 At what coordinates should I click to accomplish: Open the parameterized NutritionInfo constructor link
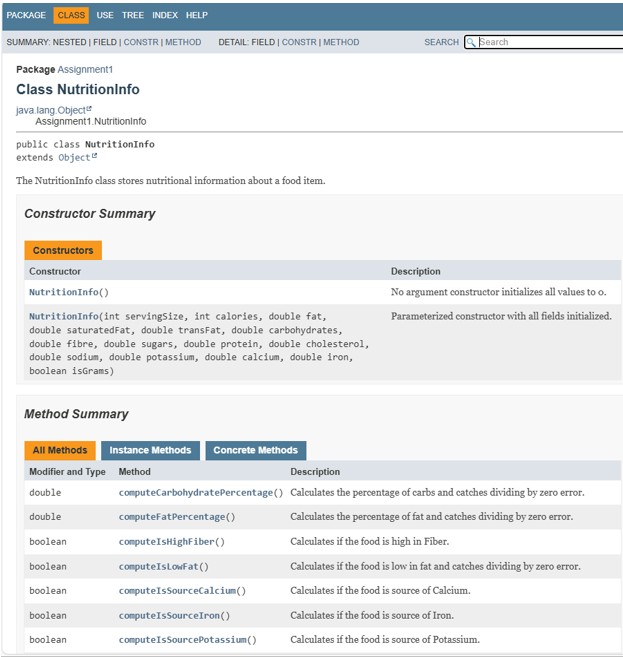pyautogui.click(x=64, y=316)
